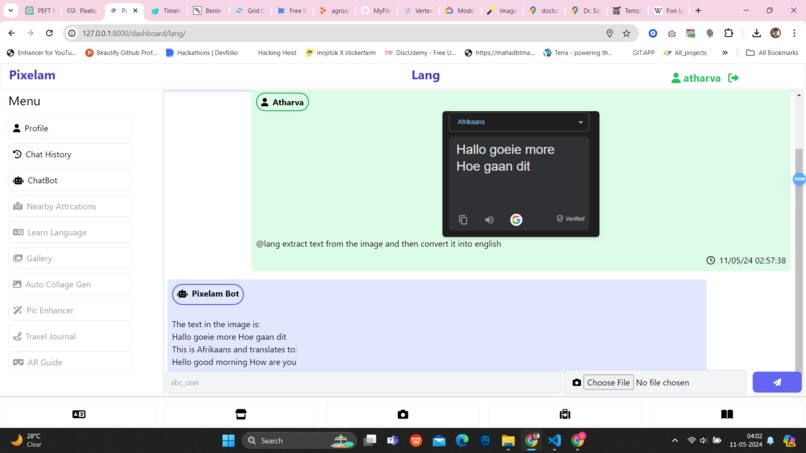Open the All Bookmarks folder
This screenshot has height=453, width=806.
[x=772, y=52]
